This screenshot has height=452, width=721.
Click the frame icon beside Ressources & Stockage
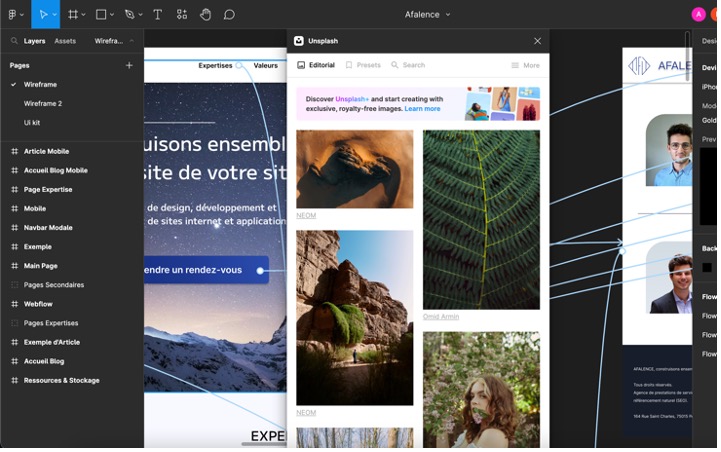click(15, 380)
